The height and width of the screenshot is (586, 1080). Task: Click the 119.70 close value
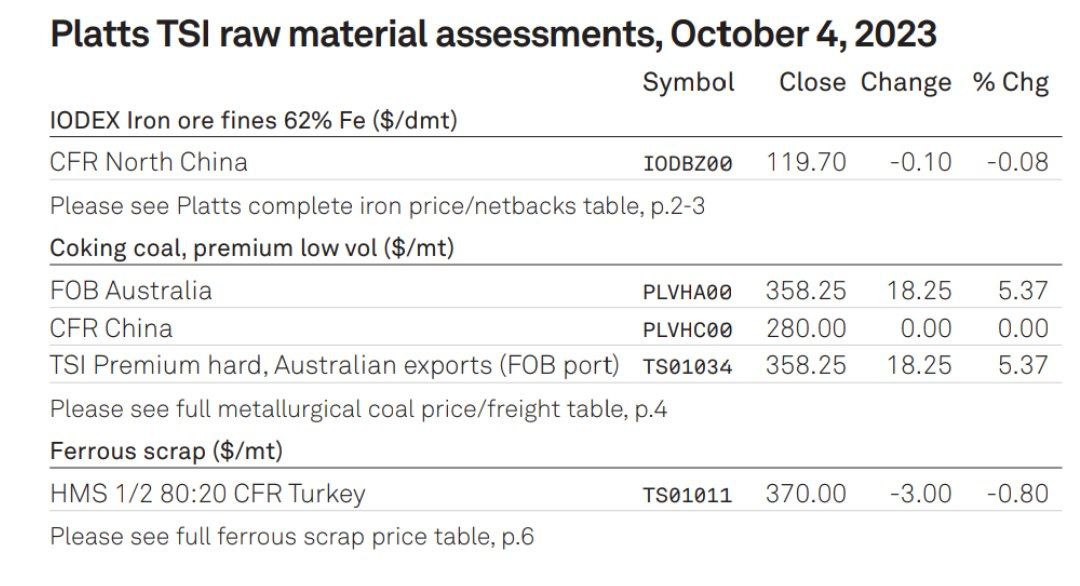click(807, 163)
